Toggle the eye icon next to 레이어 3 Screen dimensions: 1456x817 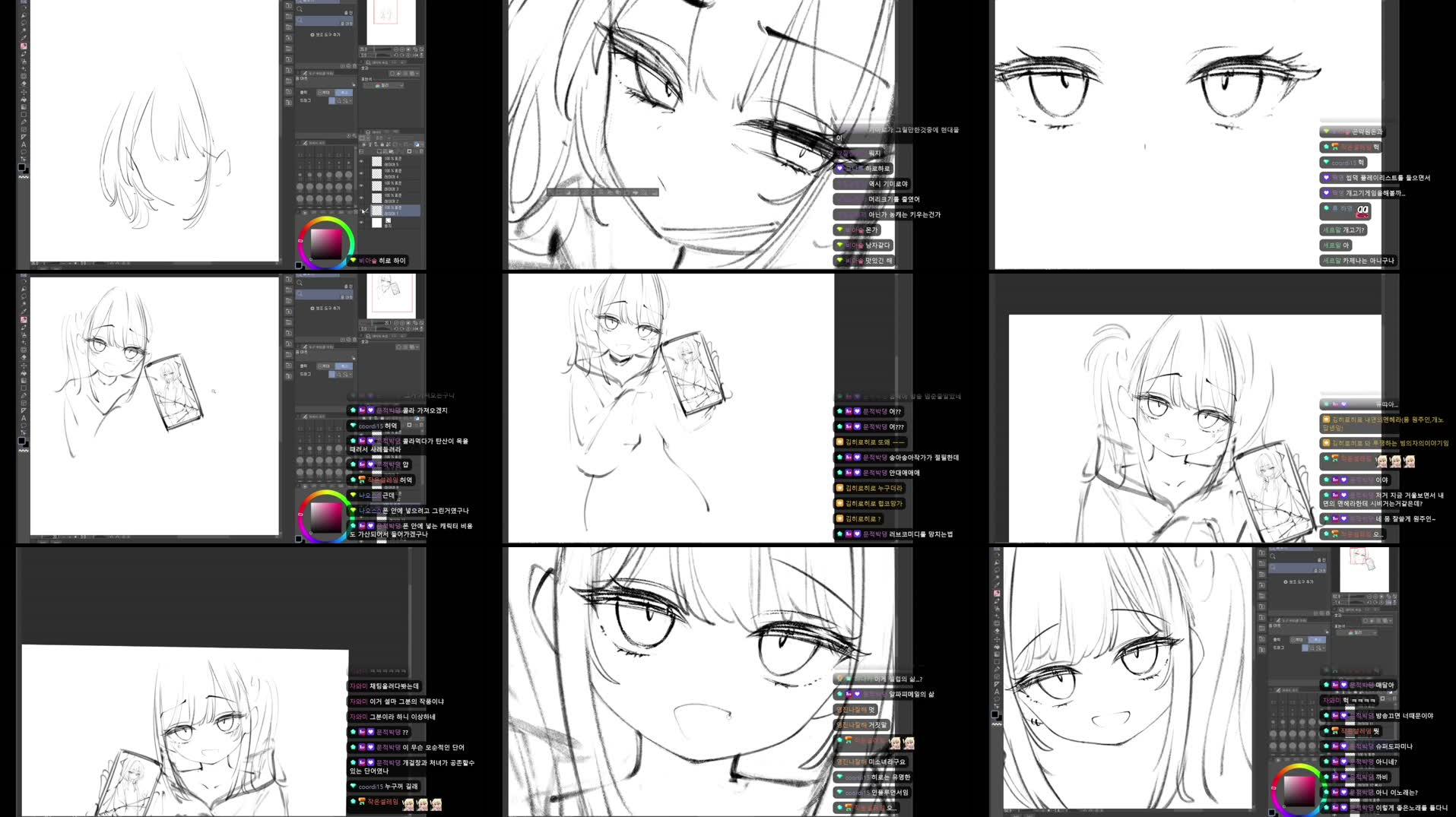(360, 185)
